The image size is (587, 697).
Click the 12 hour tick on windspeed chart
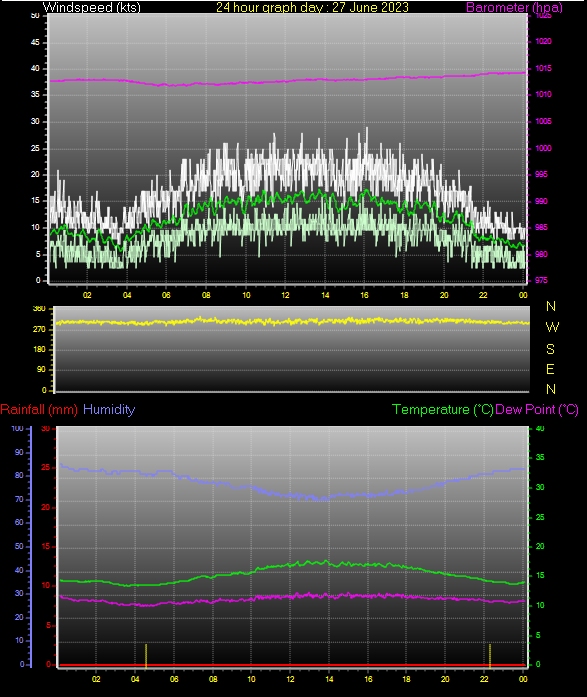click(x=285, y=295)
